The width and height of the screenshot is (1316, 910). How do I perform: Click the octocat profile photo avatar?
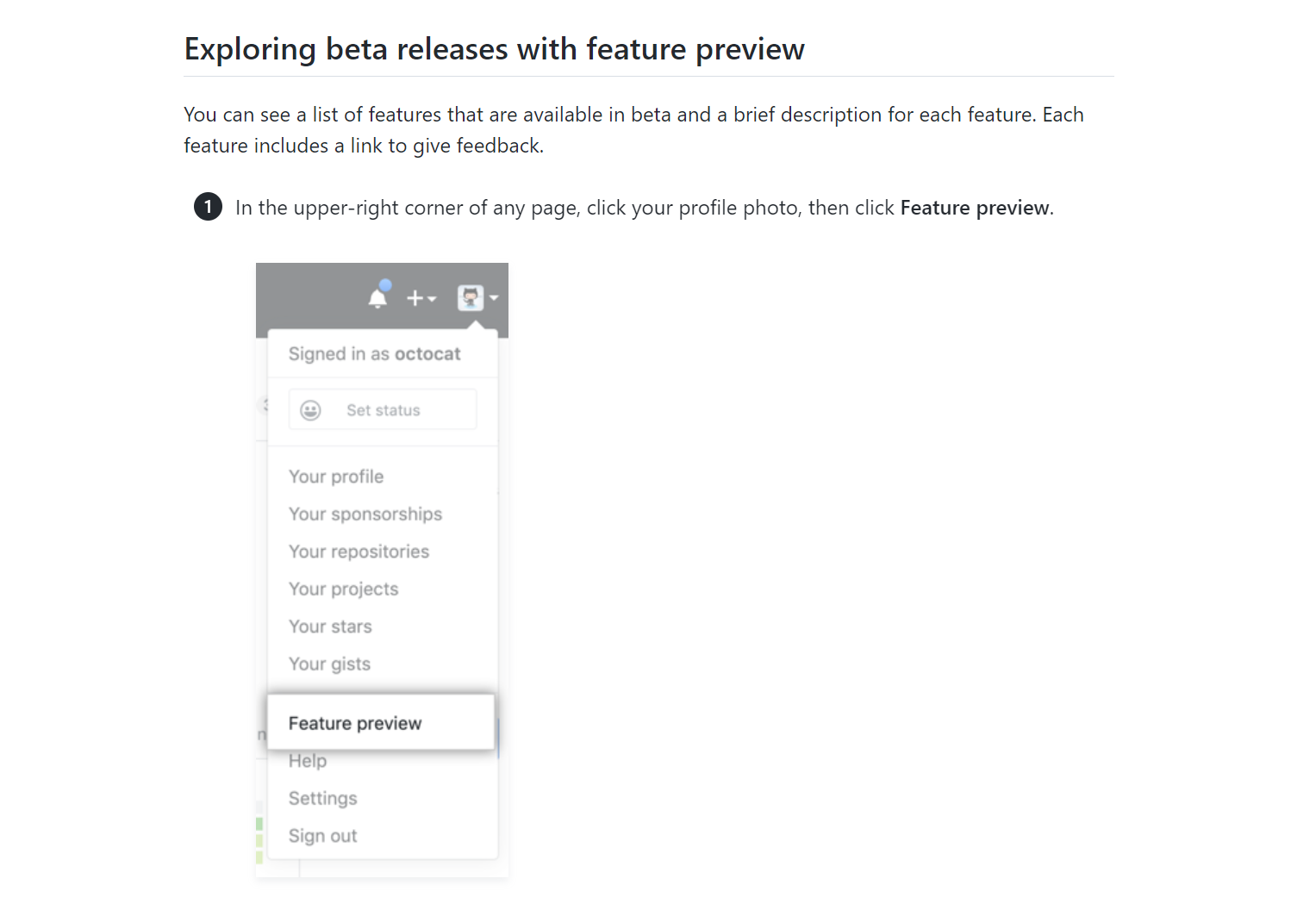pyautogui.click(x=470, y=298)
